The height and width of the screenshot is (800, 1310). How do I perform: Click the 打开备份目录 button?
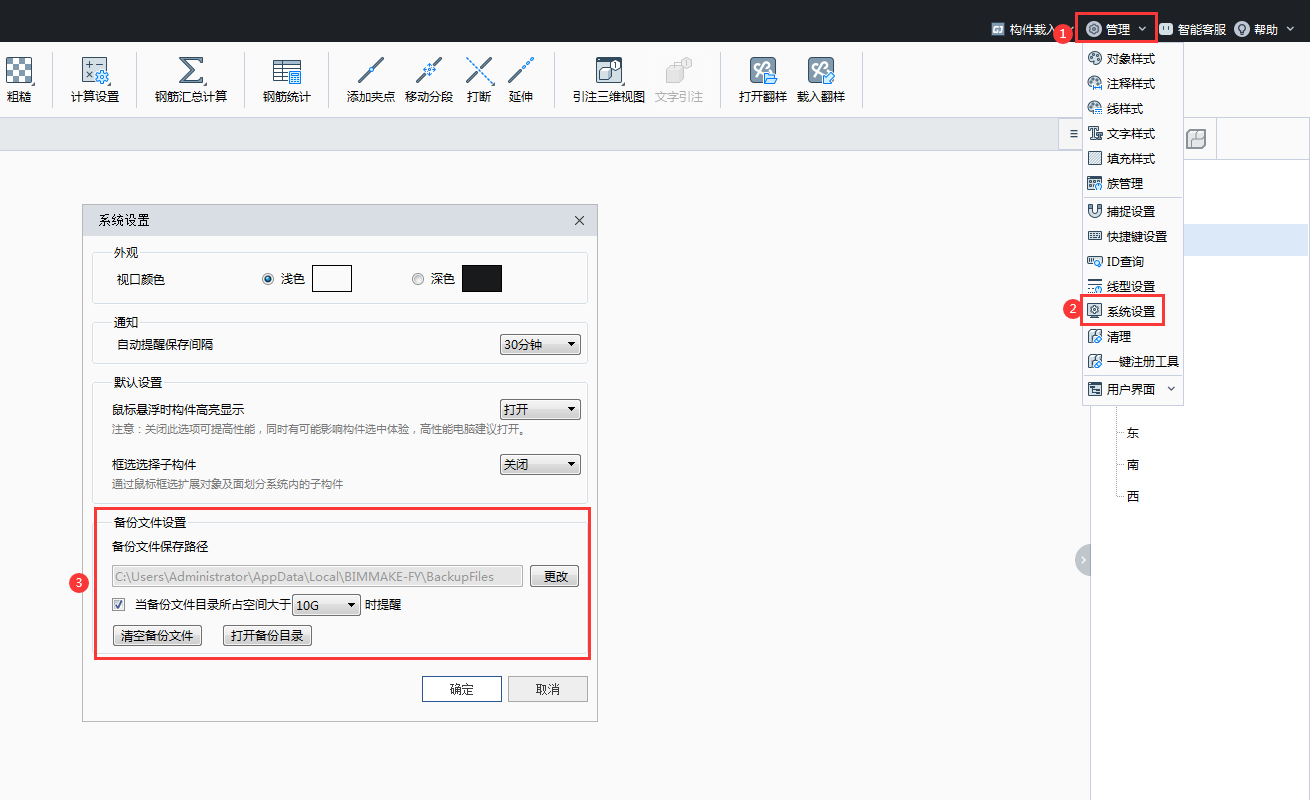pyautogui.click(x=267, y=635)
